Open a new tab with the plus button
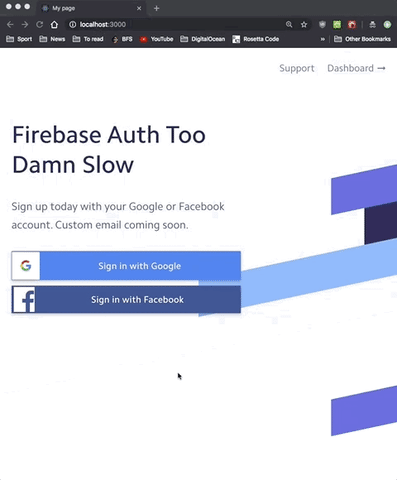This screenshot has height=480, width=397. pyautogui.click(x=156, y=8)
